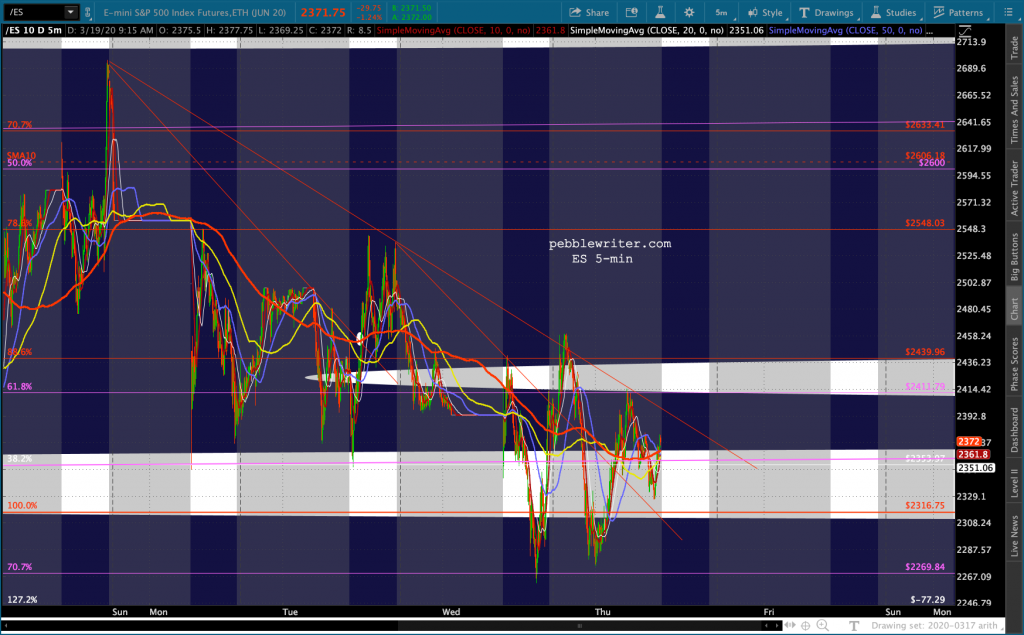The height and width of the screenshot is (635, 1024).
Task: Click the horizontal time scrollbar thumb
Action: click(x=581, y=626)
